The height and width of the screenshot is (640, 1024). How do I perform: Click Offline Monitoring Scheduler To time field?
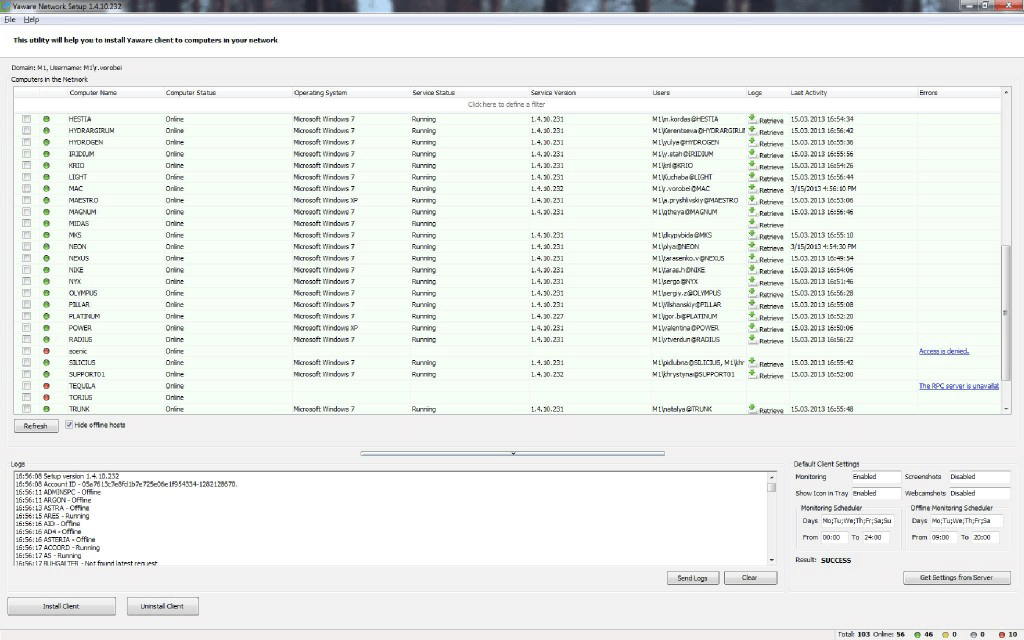click(985, 537)
